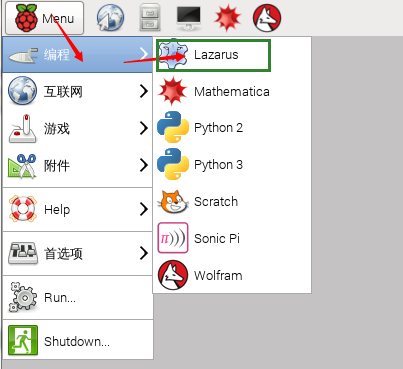The image size is (403, 369).
Task: Open the 编程 programming category
Action: (77, 55)
